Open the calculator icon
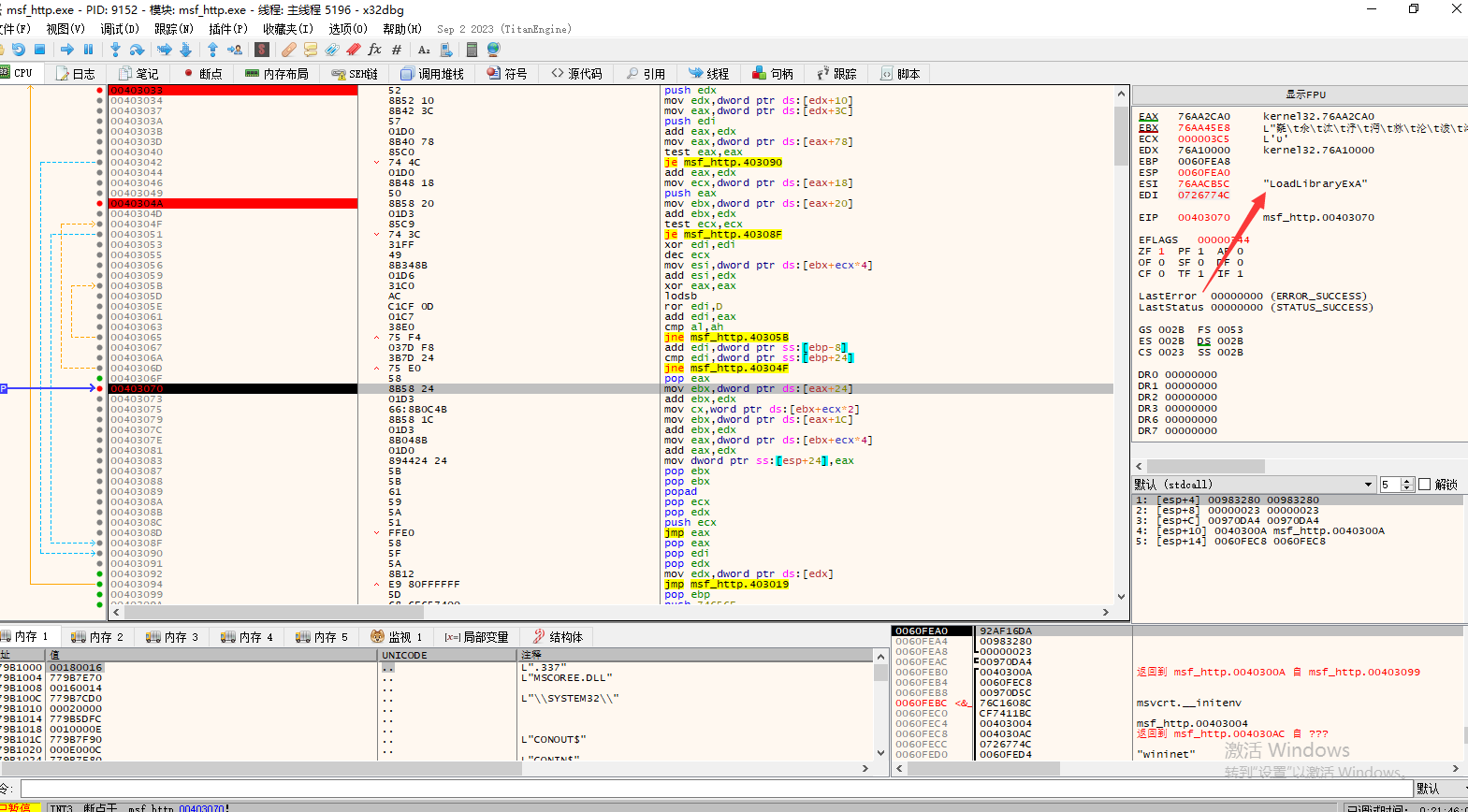The image size is (1468, 812). 473,50
